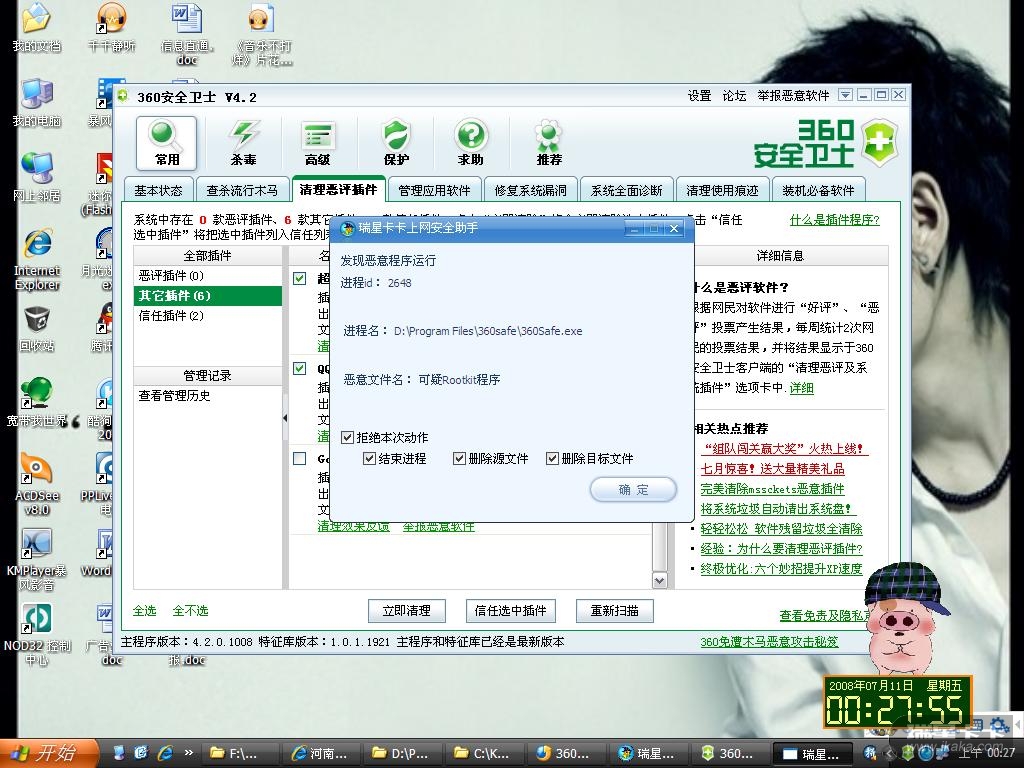The height and width of the screenshot is (768, 1024).
Task: Select 信任插件 (2) in the plugin list
Action: [208, 315]
